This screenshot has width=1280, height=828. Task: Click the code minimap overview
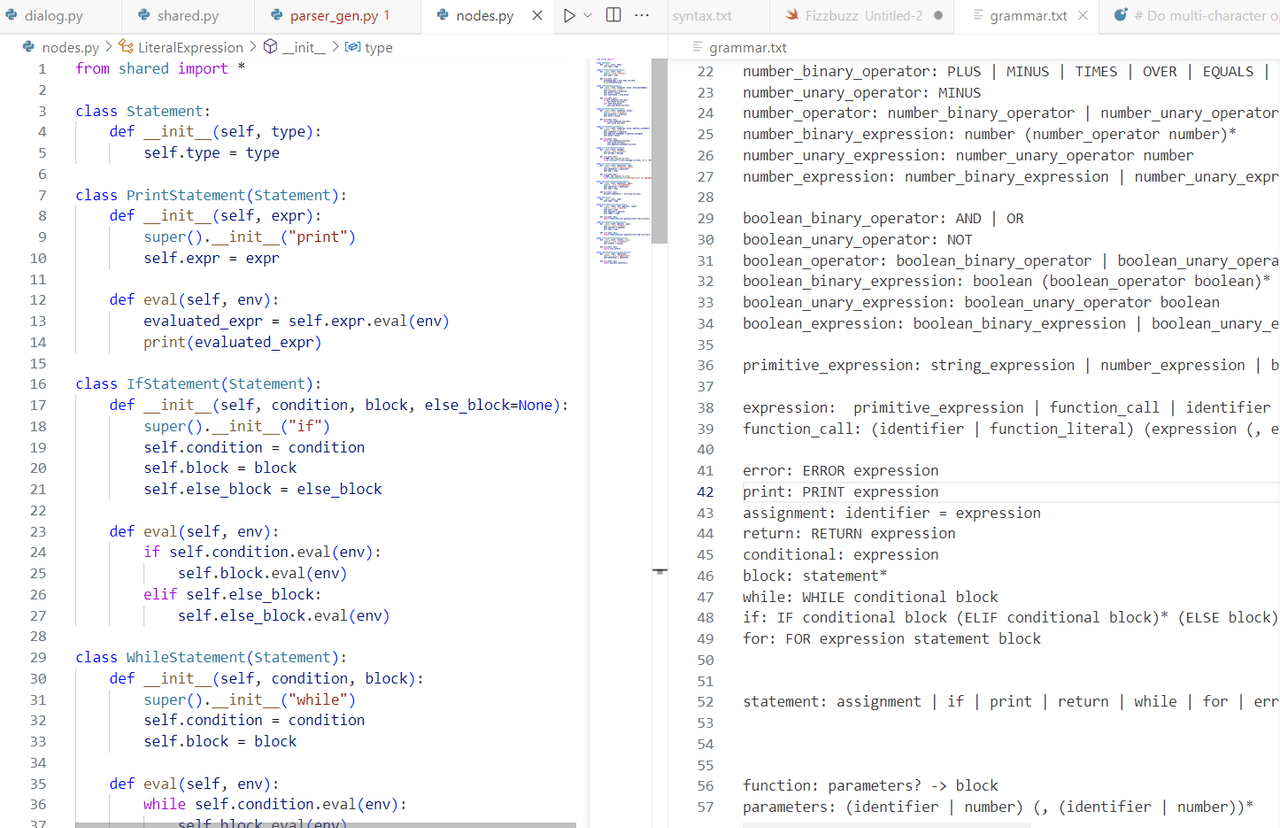point(622,150)
